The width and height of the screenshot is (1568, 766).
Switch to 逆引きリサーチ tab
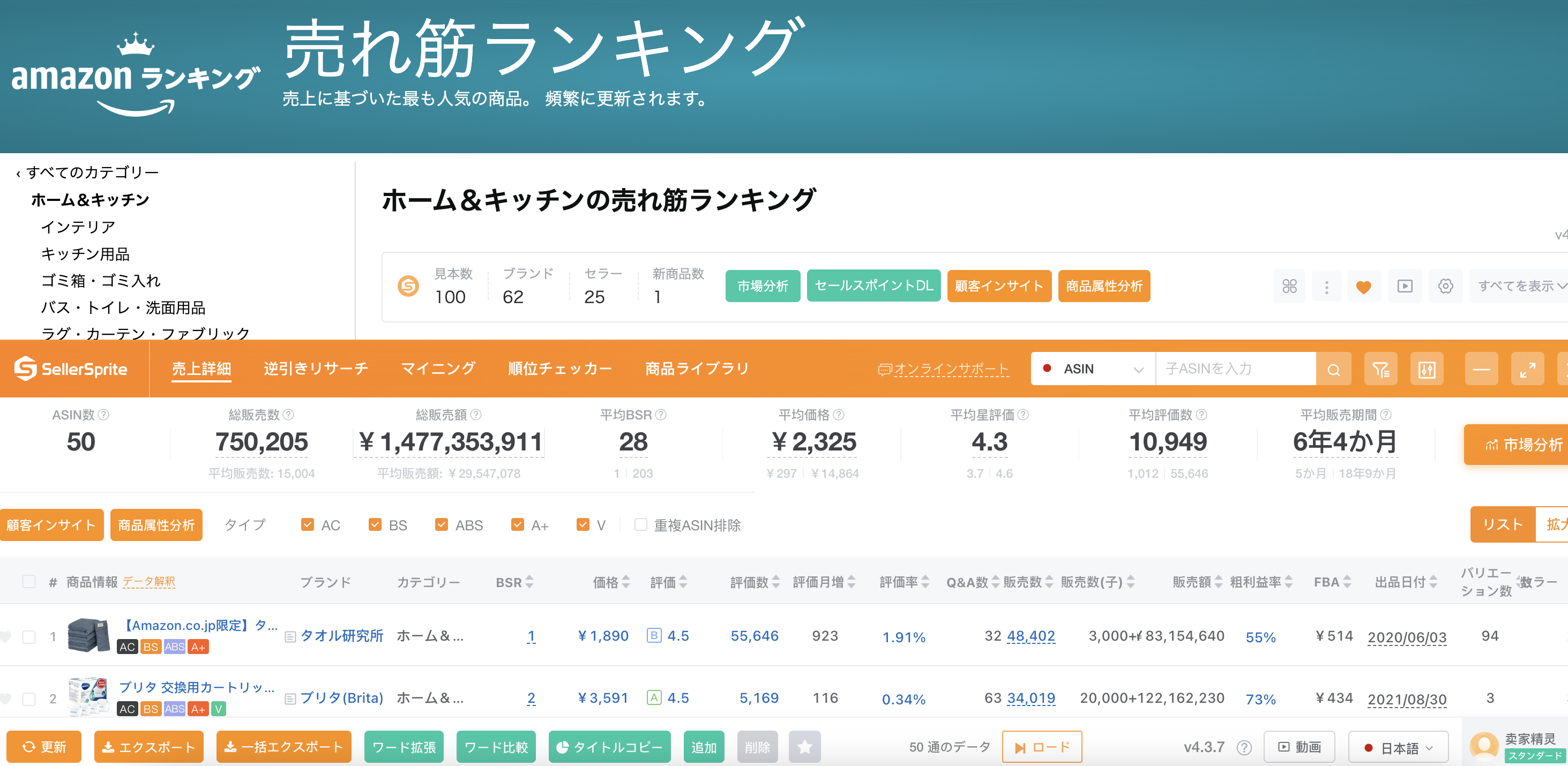tap(316, 369)
